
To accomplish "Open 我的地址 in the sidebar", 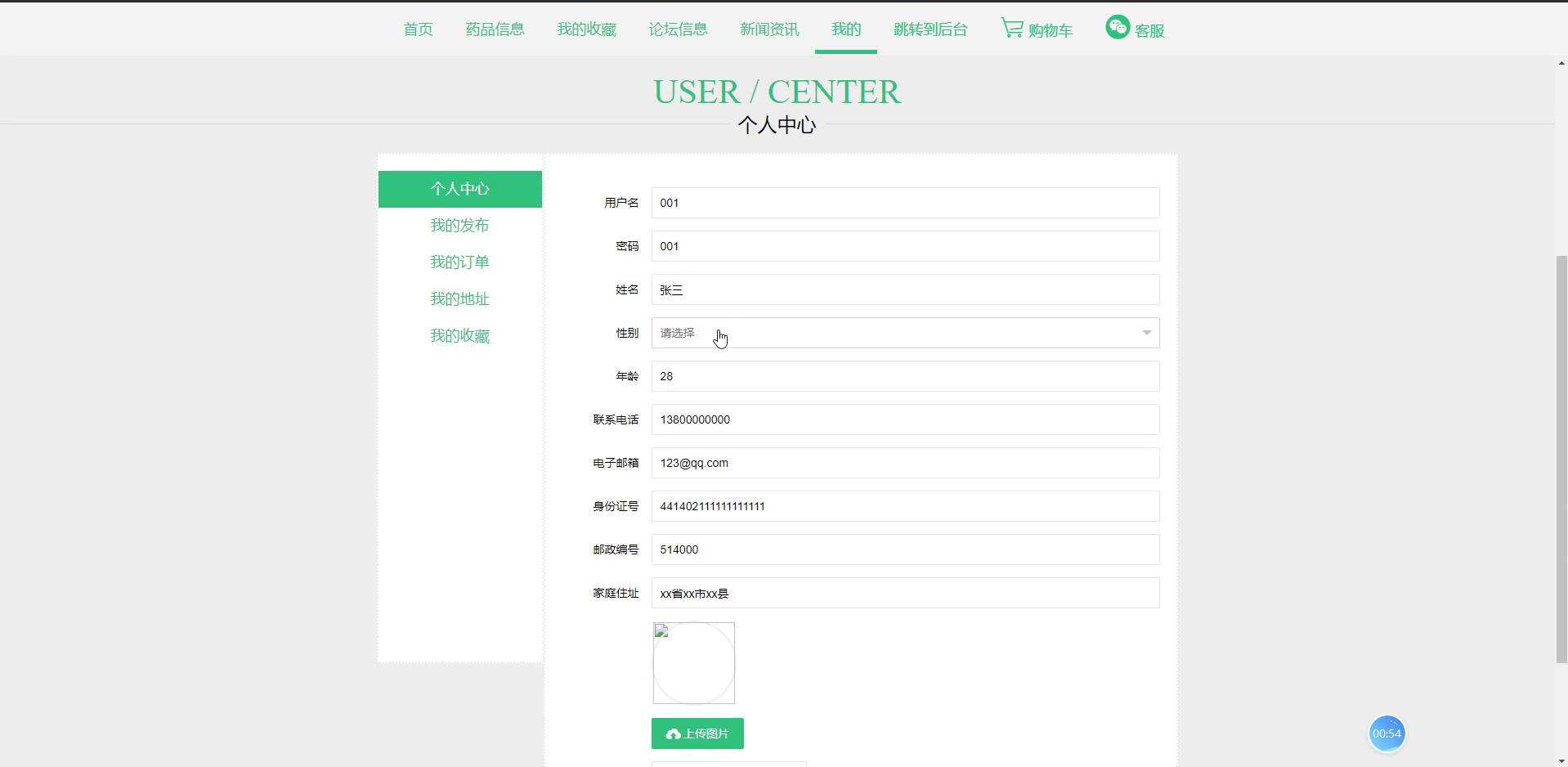I will point(460,299).
